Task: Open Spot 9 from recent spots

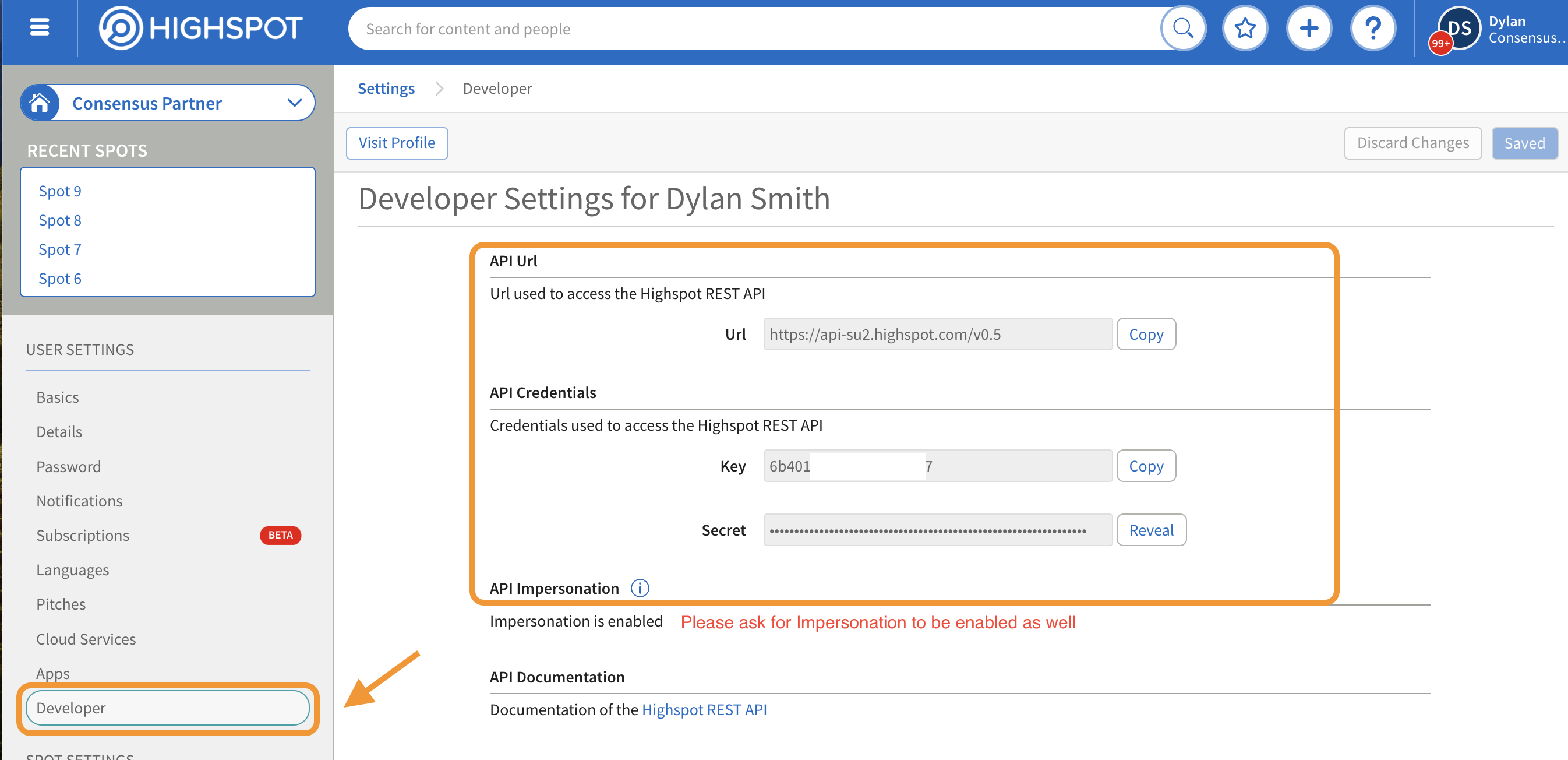Action: 59,191
